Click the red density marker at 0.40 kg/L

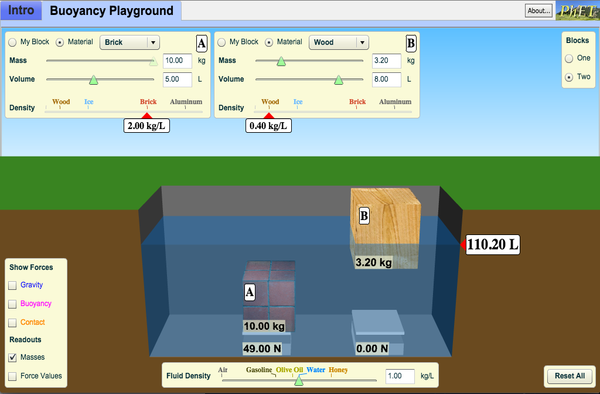click(269, 116)
